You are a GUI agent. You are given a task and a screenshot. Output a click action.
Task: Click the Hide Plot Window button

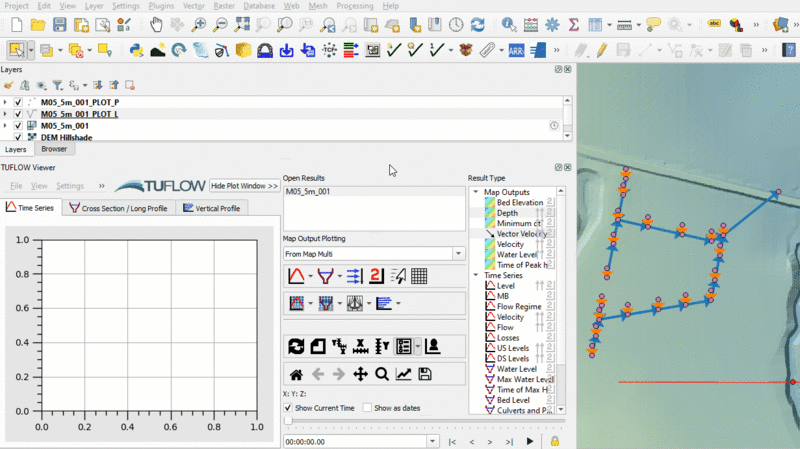[244, 186]
